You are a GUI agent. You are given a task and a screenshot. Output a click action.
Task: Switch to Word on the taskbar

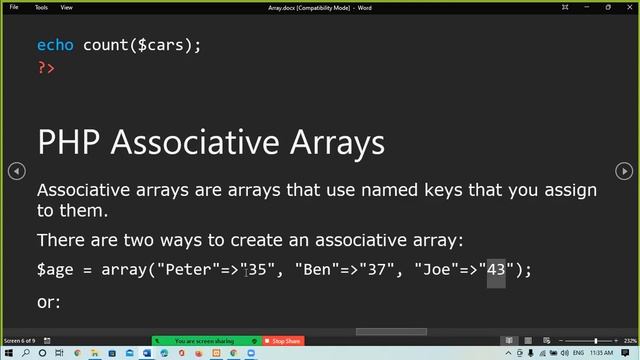[147, 353]
